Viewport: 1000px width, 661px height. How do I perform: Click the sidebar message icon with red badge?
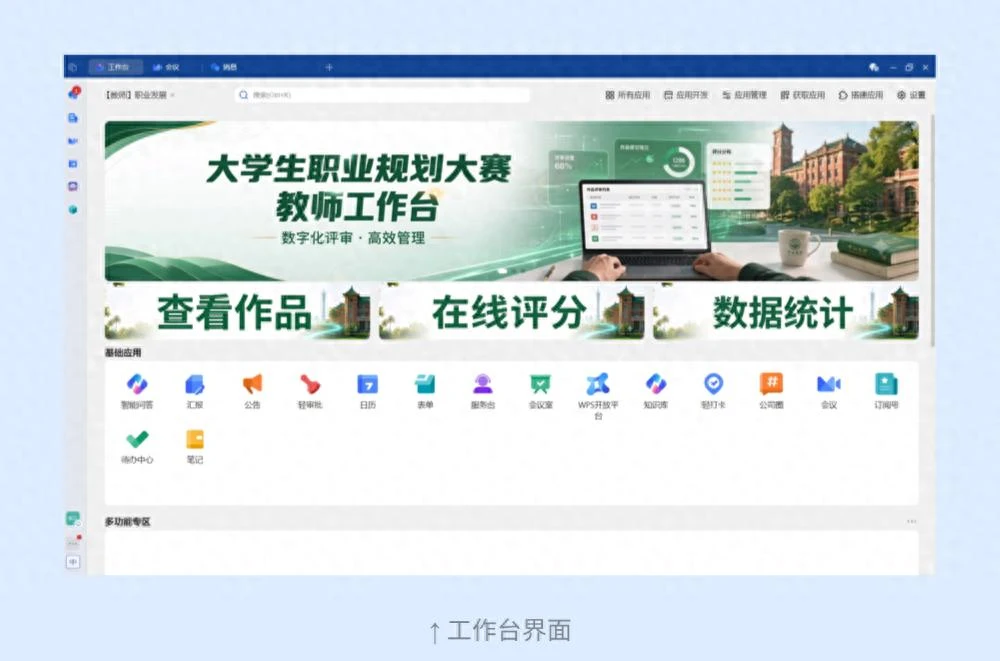[x=73, y=94]
